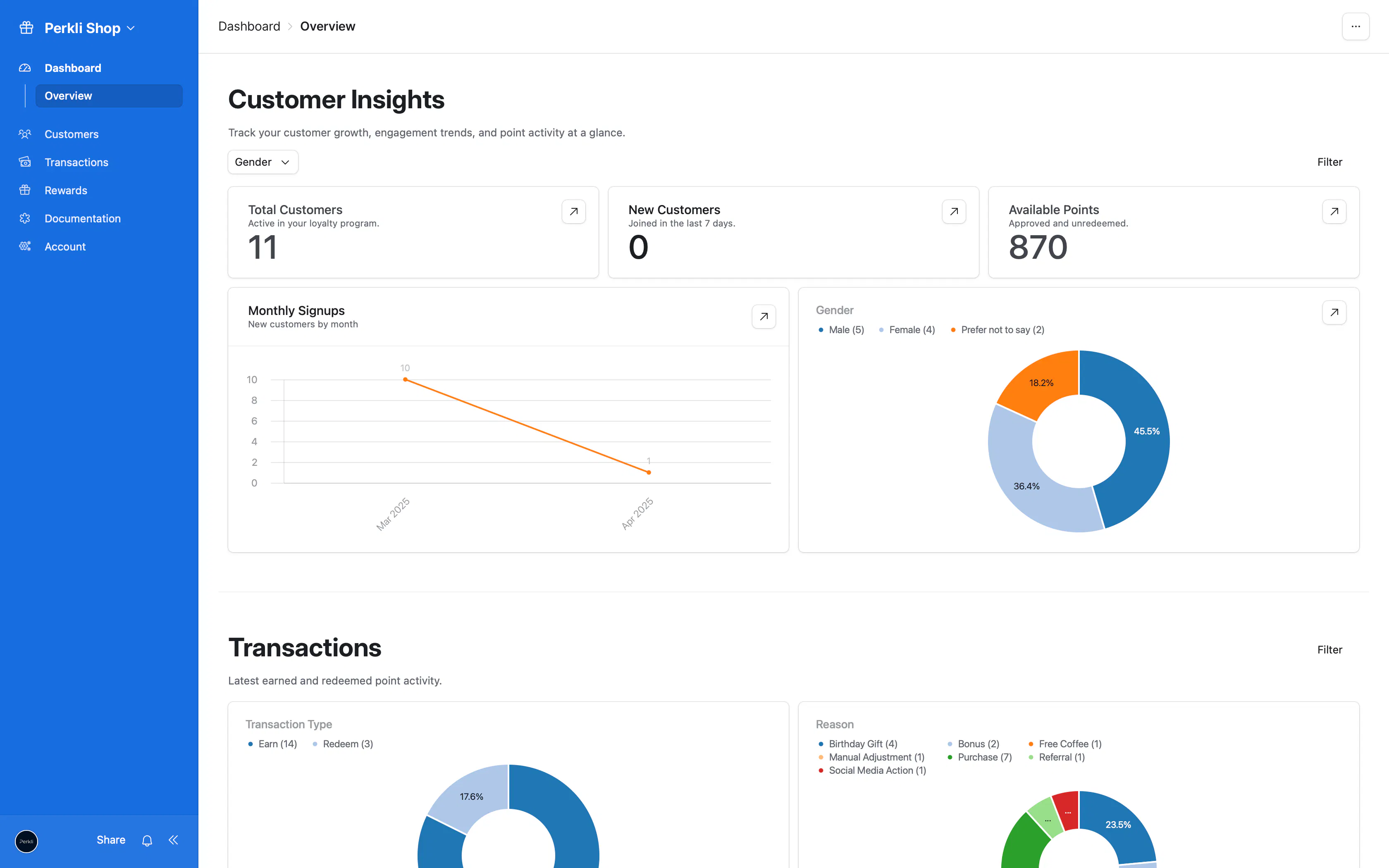This screenshot has width=1389, height=868.
Task: Expand the Monthly Signups chart arrow icon
Action: tap(764, 316)
